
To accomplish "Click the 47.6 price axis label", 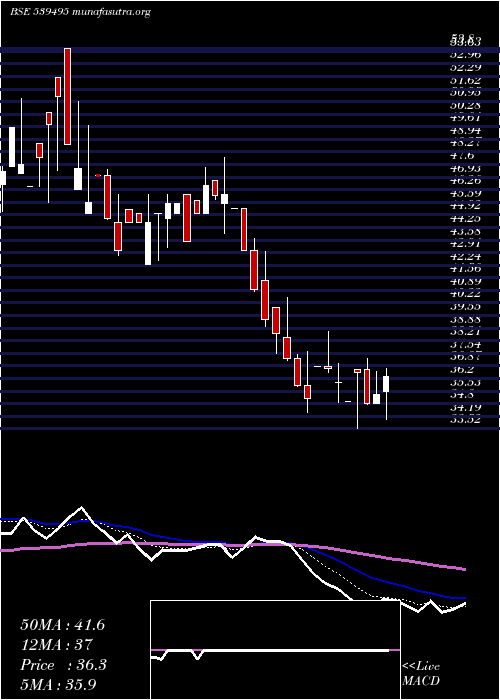I will point(462,155).
